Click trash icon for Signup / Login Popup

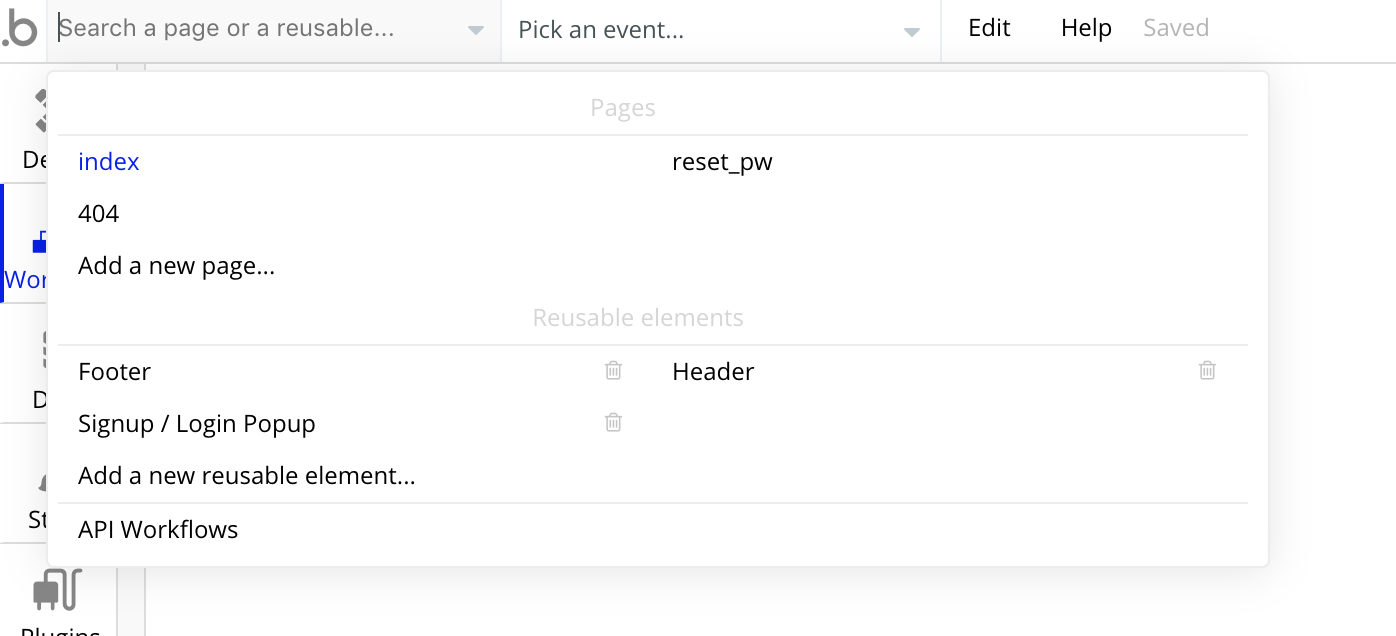click(613, 423)
